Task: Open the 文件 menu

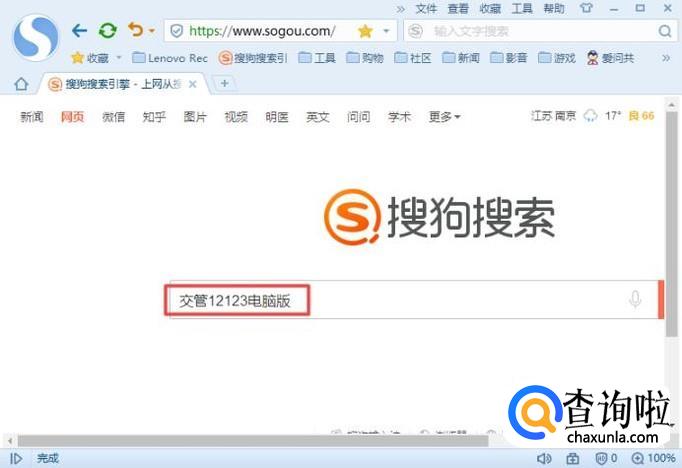Action: [x=426, y=8]
